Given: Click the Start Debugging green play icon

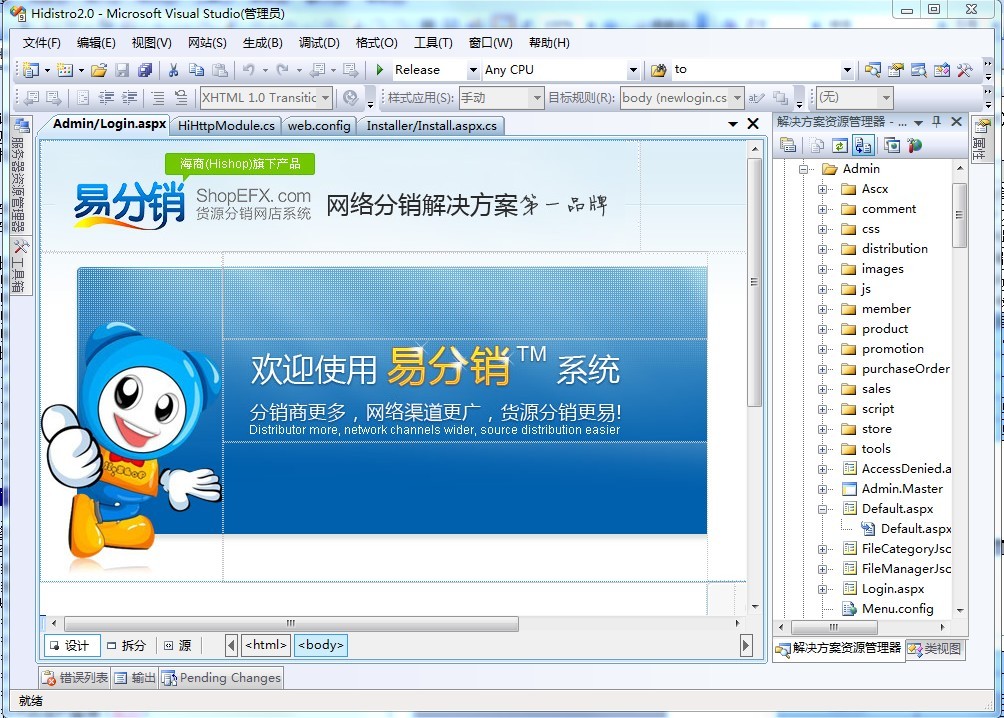Looking at the screenshot, I should [x=380, y=70].
